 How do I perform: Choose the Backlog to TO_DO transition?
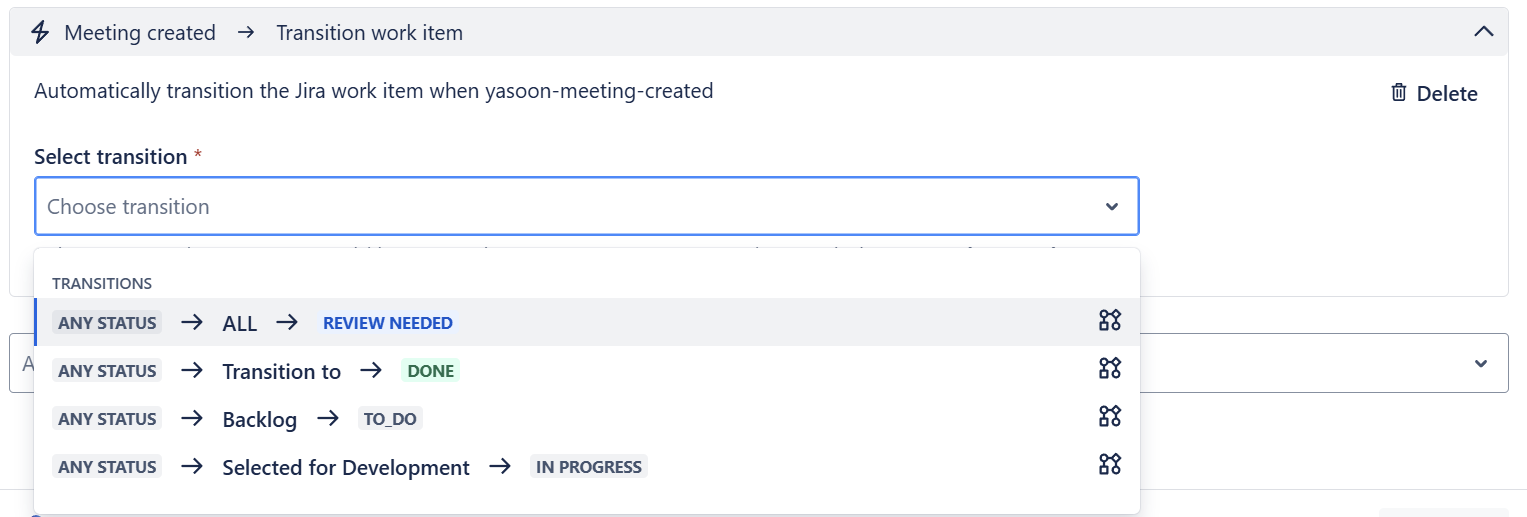[x=259, y=419]
